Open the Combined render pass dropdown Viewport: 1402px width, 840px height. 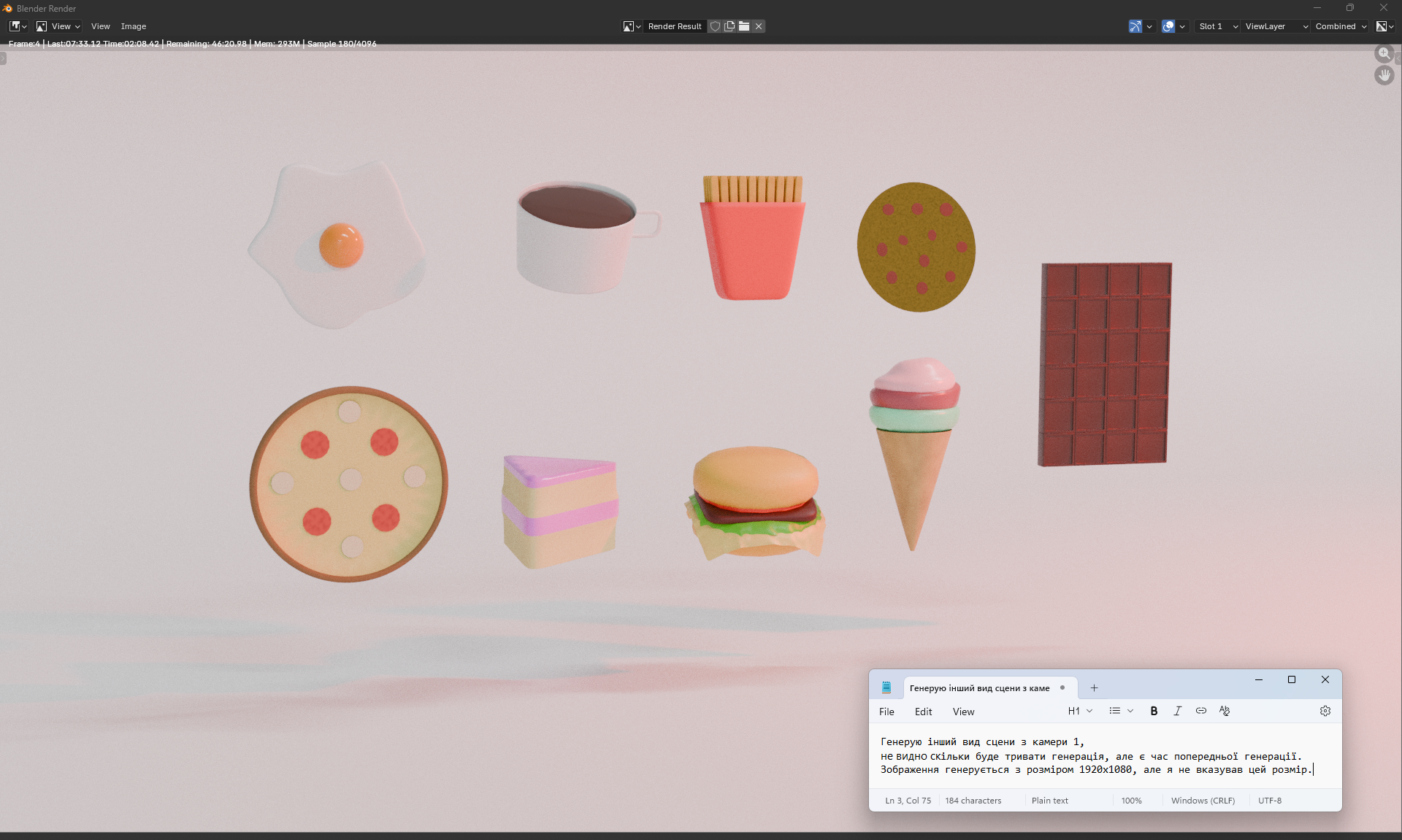(1341, 26)
